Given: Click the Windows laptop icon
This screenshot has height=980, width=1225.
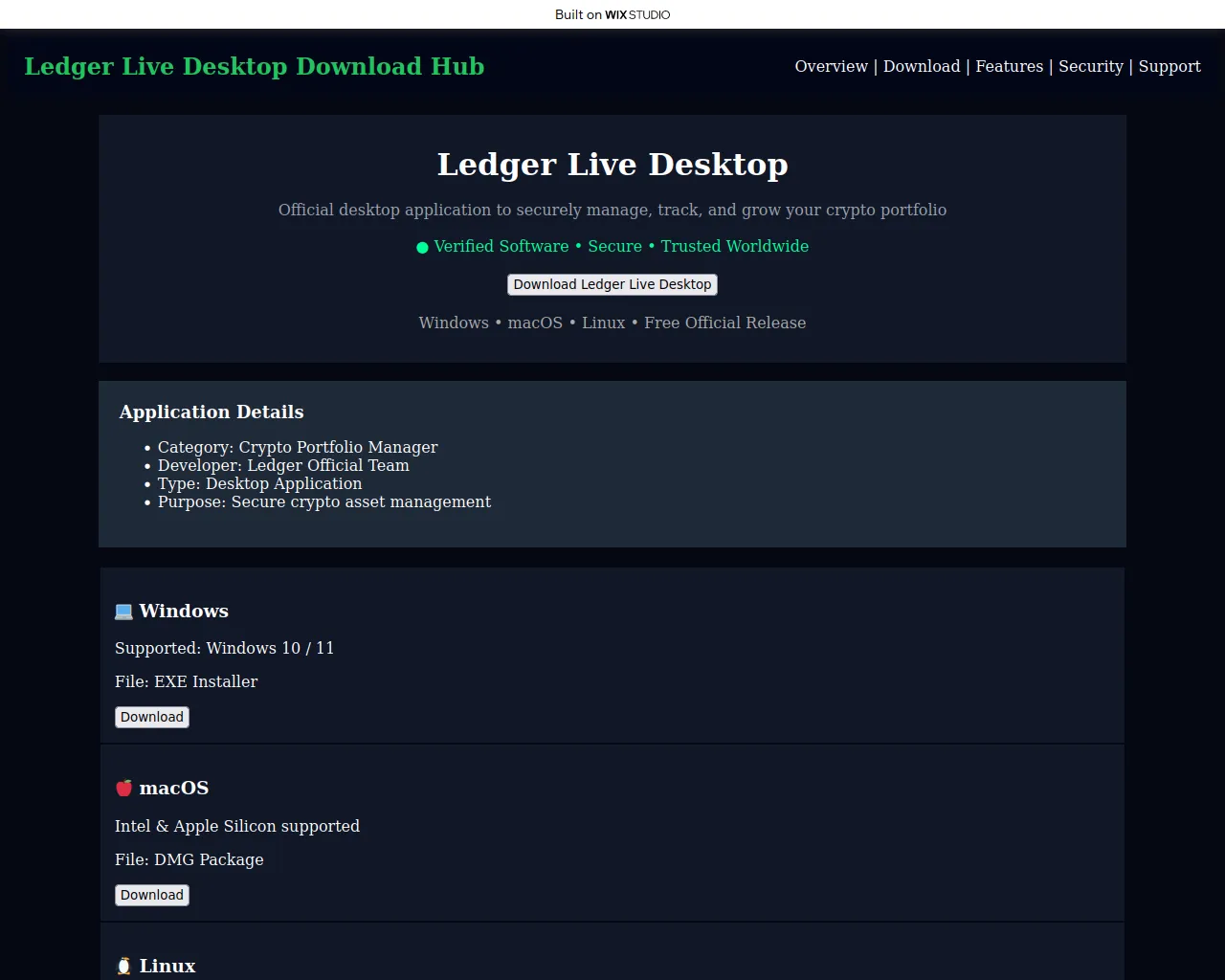Looking at the screenshot, I should tap(123, 612).
